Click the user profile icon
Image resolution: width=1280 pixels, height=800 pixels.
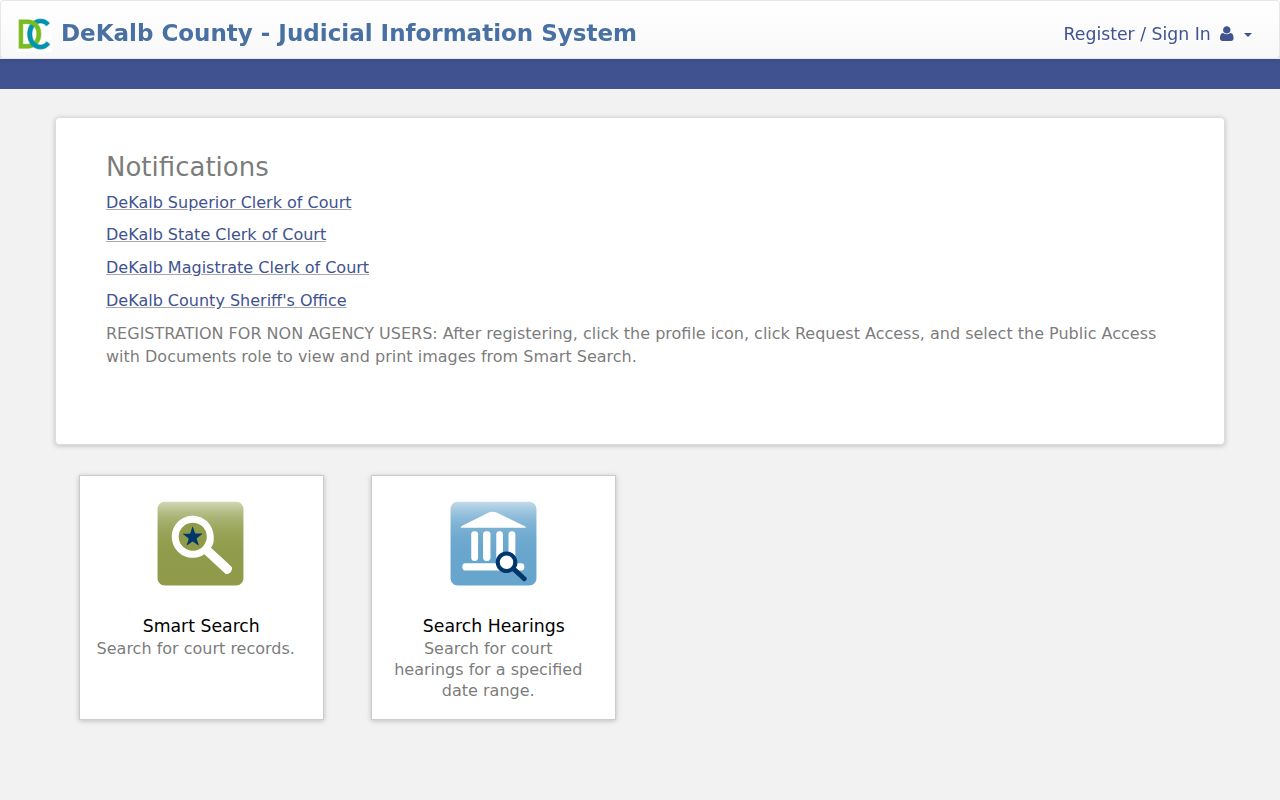point(1227,34)
